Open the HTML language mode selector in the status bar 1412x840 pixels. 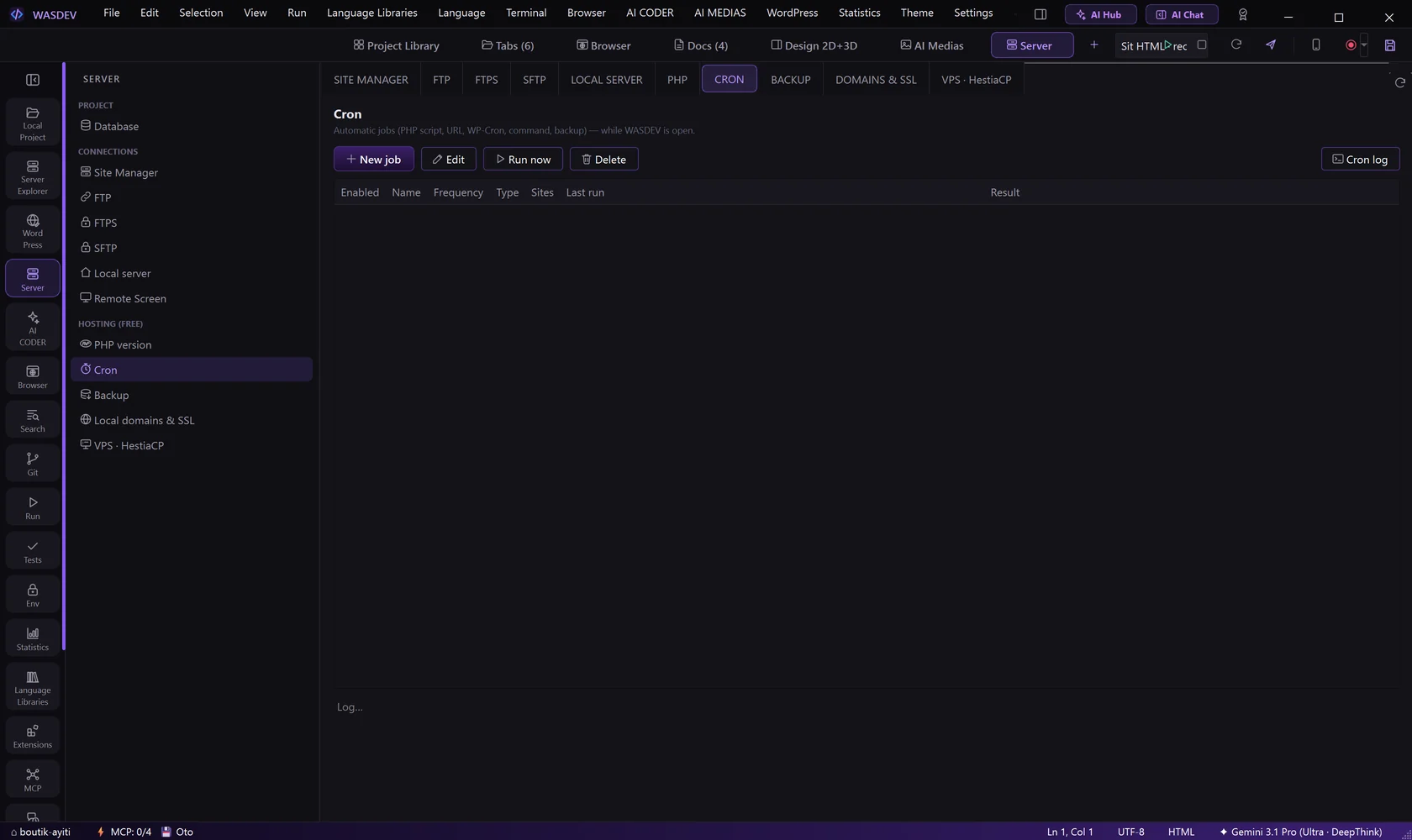tap(1181, 832)
